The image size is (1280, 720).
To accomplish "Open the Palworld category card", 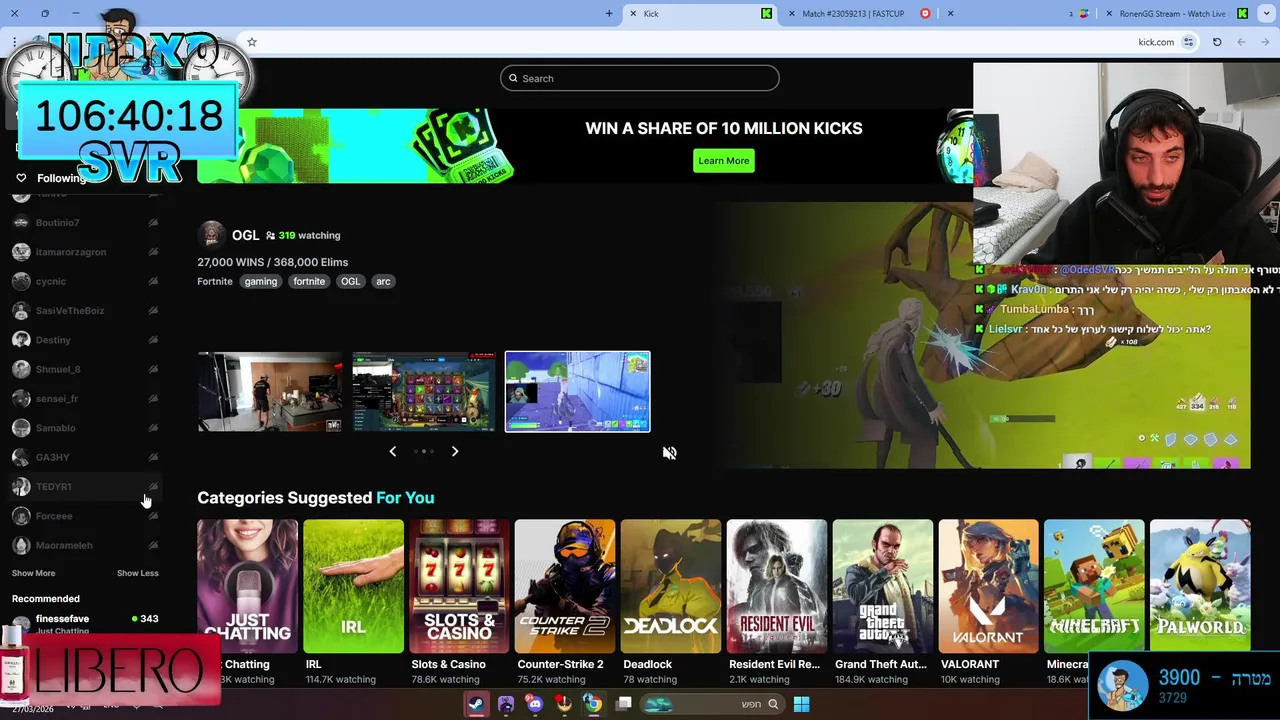I will [1200, 585].
